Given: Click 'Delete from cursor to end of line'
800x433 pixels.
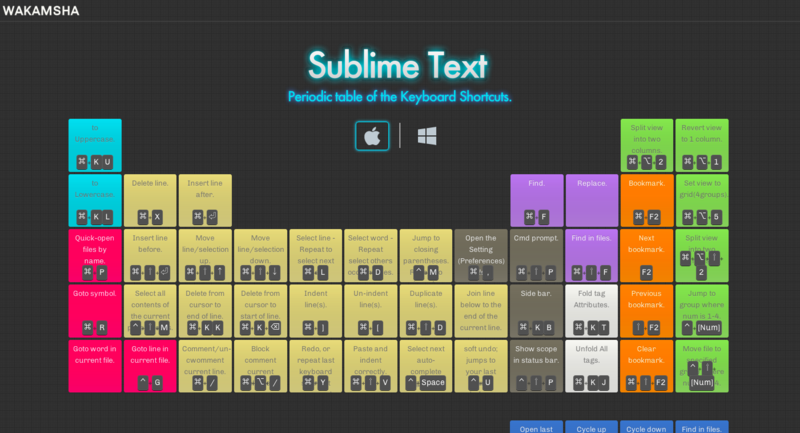Looking at the screenshot, I should [x=205, y=311].
